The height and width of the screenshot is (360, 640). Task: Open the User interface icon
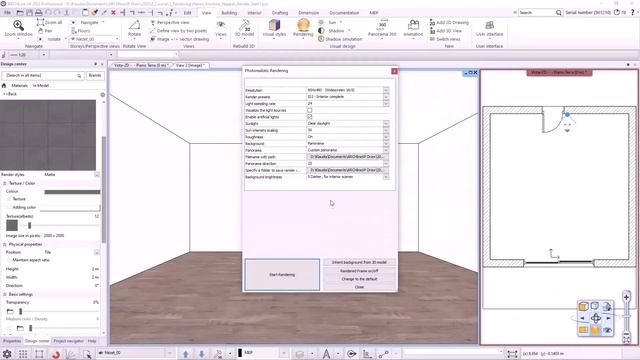coord(489,28)
